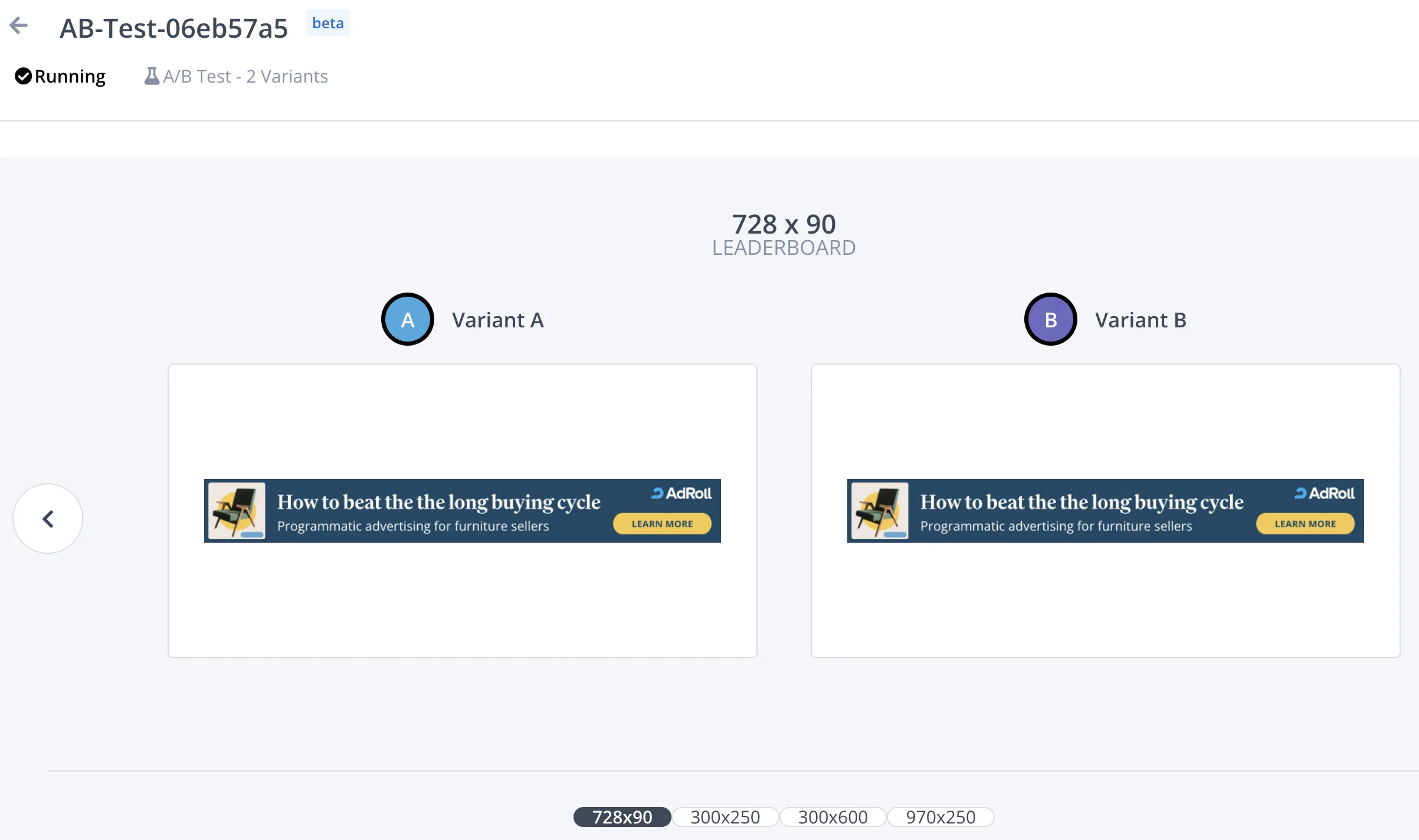Go back using the top-left arrow
The image size is (1419, 840).
[x=19, y=25]
